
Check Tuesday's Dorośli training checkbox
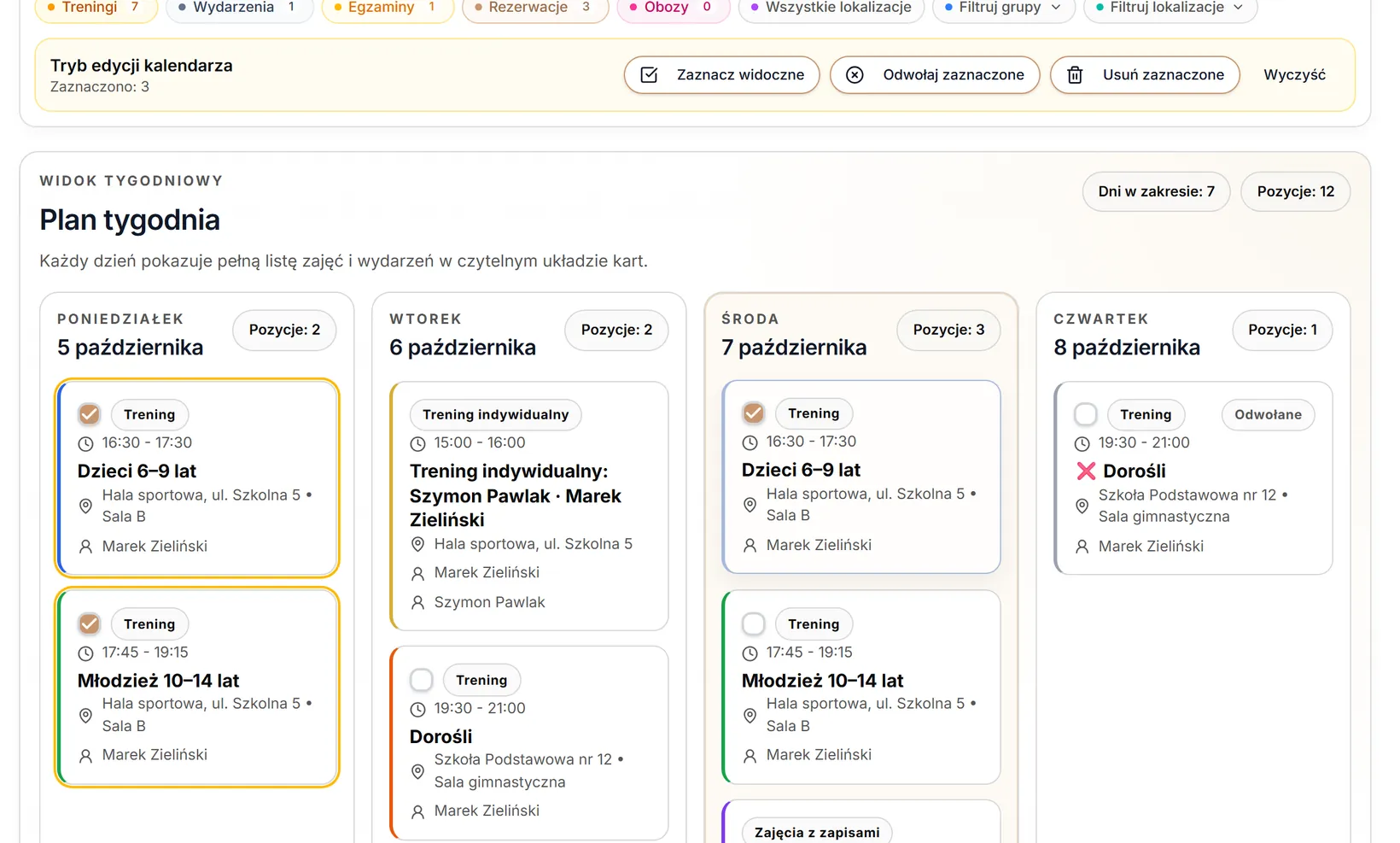click(422, 680)
